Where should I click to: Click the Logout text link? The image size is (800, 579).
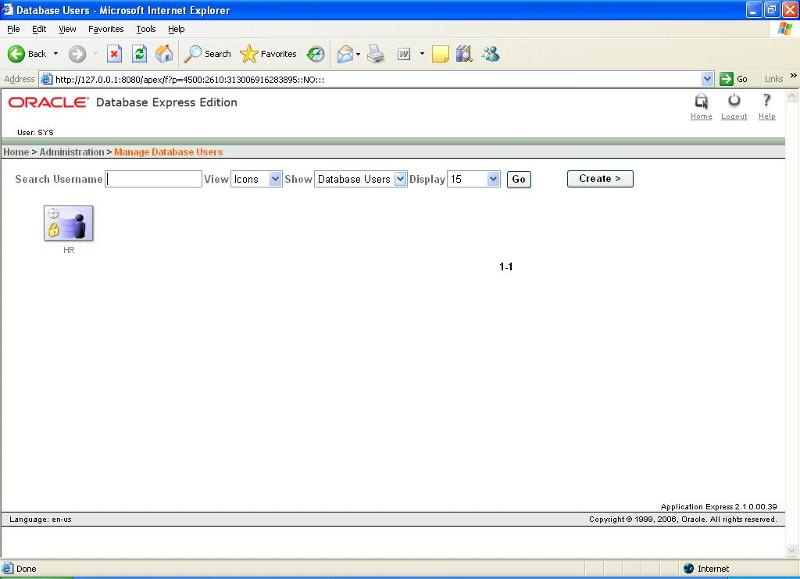[x=734, y=116]
